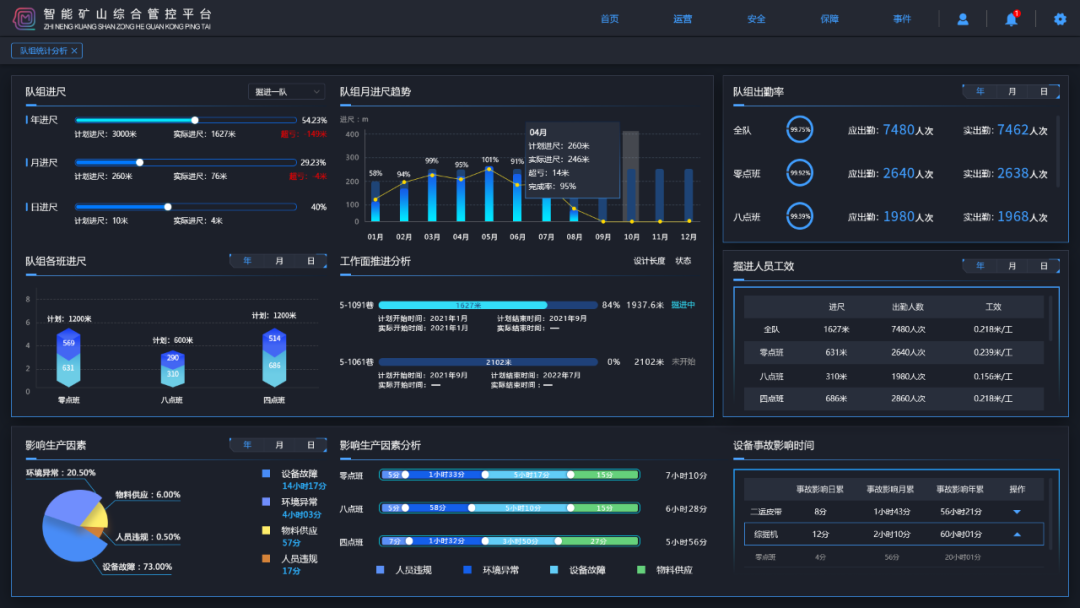Select the 设备故障 legend square in pie chart
The height and width of the screenshot is (608, 1080).
(266, 474)
